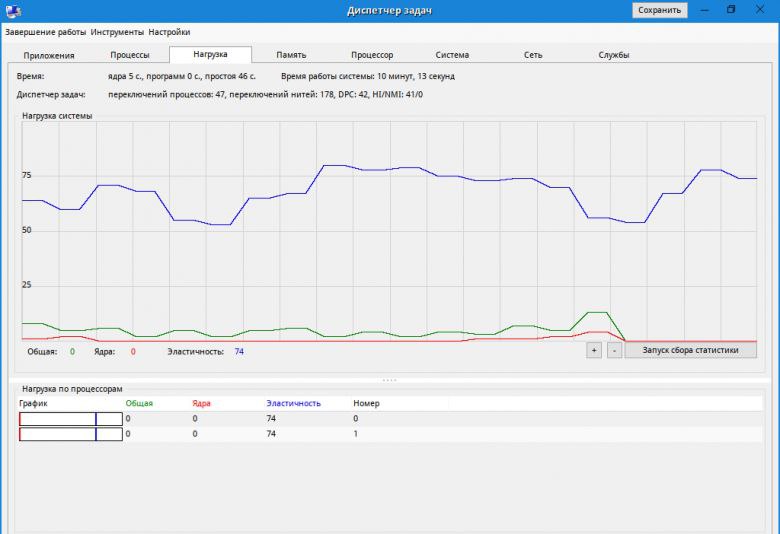Click the uptime text 'Время работы системы'
780x534 pixels.
(x=368, y=77)
